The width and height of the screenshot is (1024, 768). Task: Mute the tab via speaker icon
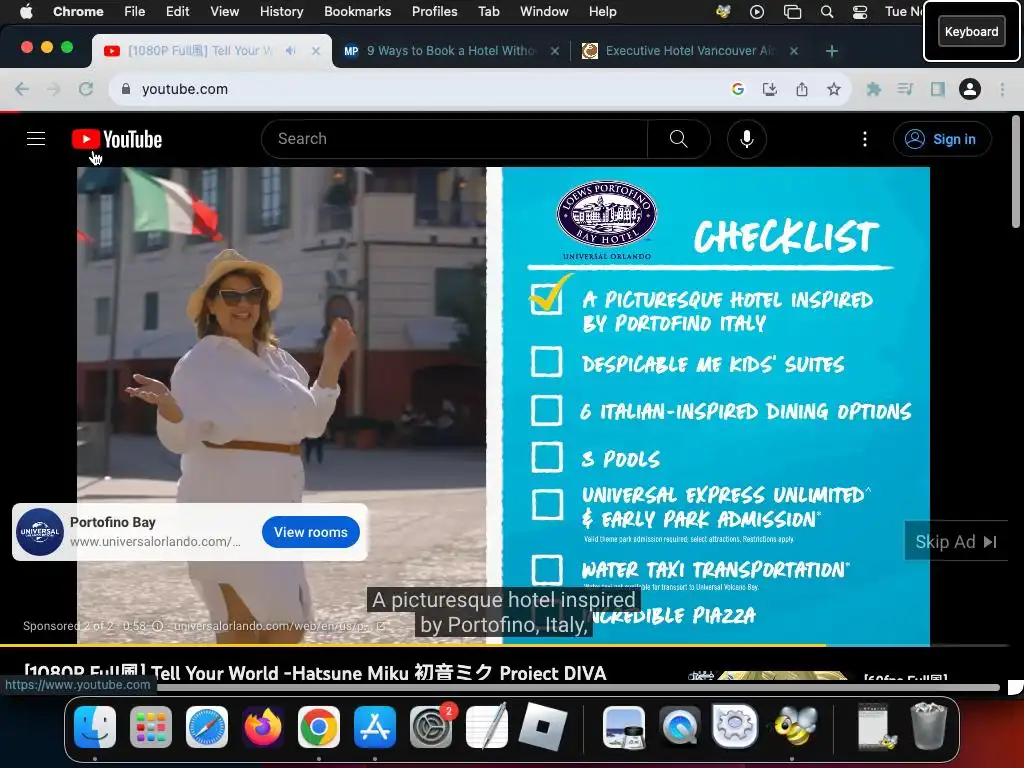click(291, 50)
